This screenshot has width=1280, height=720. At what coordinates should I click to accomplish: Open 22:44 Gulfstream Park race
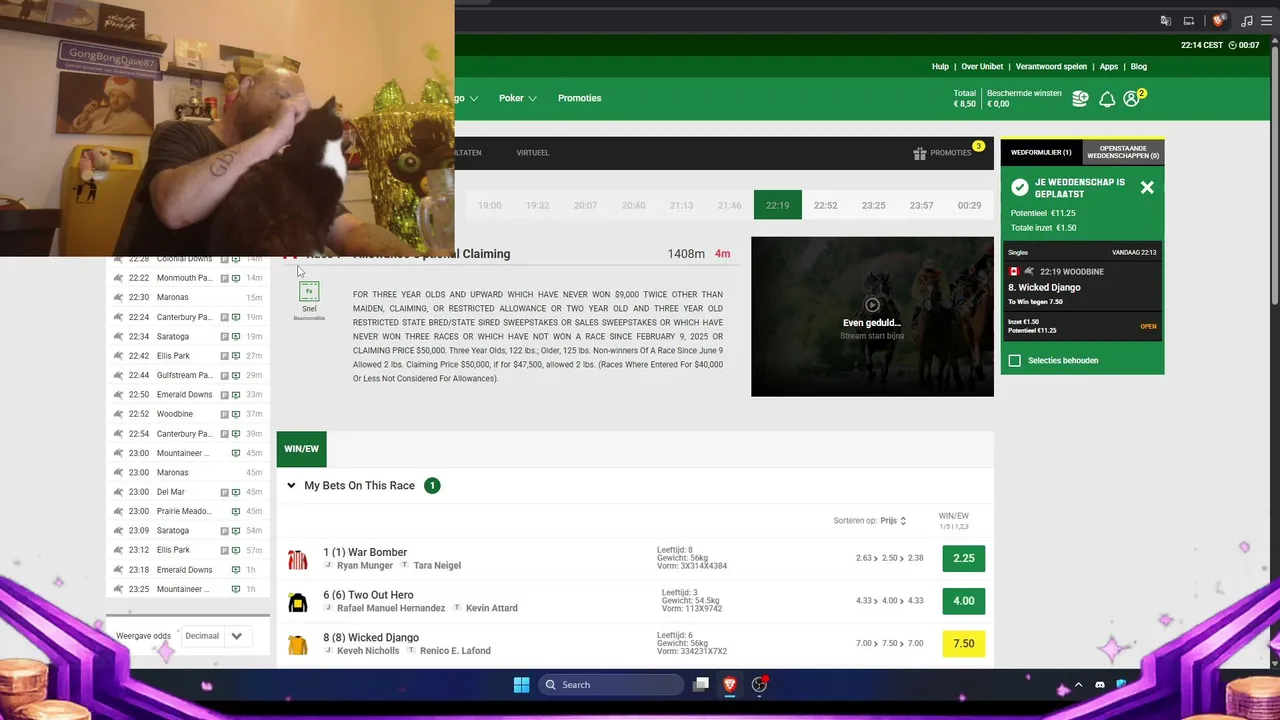pyautogui.click(x=188, y=375)
